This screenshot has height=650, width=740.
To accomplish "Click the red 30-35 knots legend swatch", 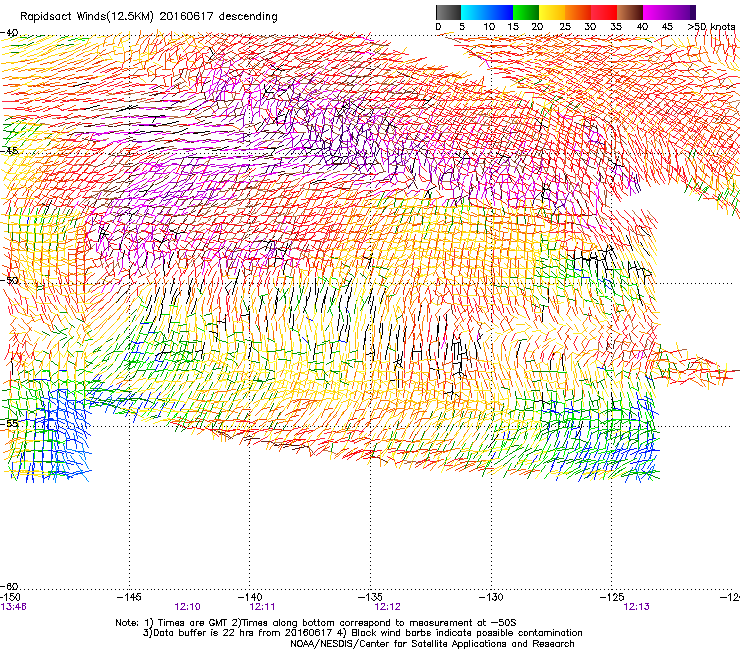I will [x=604, y=12].
